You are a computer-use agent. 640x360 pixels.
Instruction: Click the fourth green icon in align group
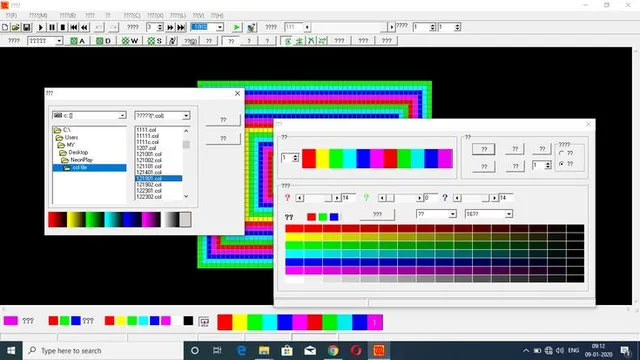coord(322,41)
